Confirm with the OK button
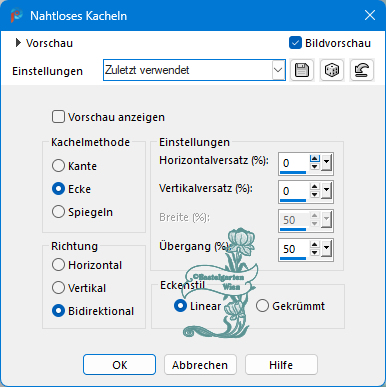Image resolution: width=386 pixels, height=387 pixels. tap(119, 365)
